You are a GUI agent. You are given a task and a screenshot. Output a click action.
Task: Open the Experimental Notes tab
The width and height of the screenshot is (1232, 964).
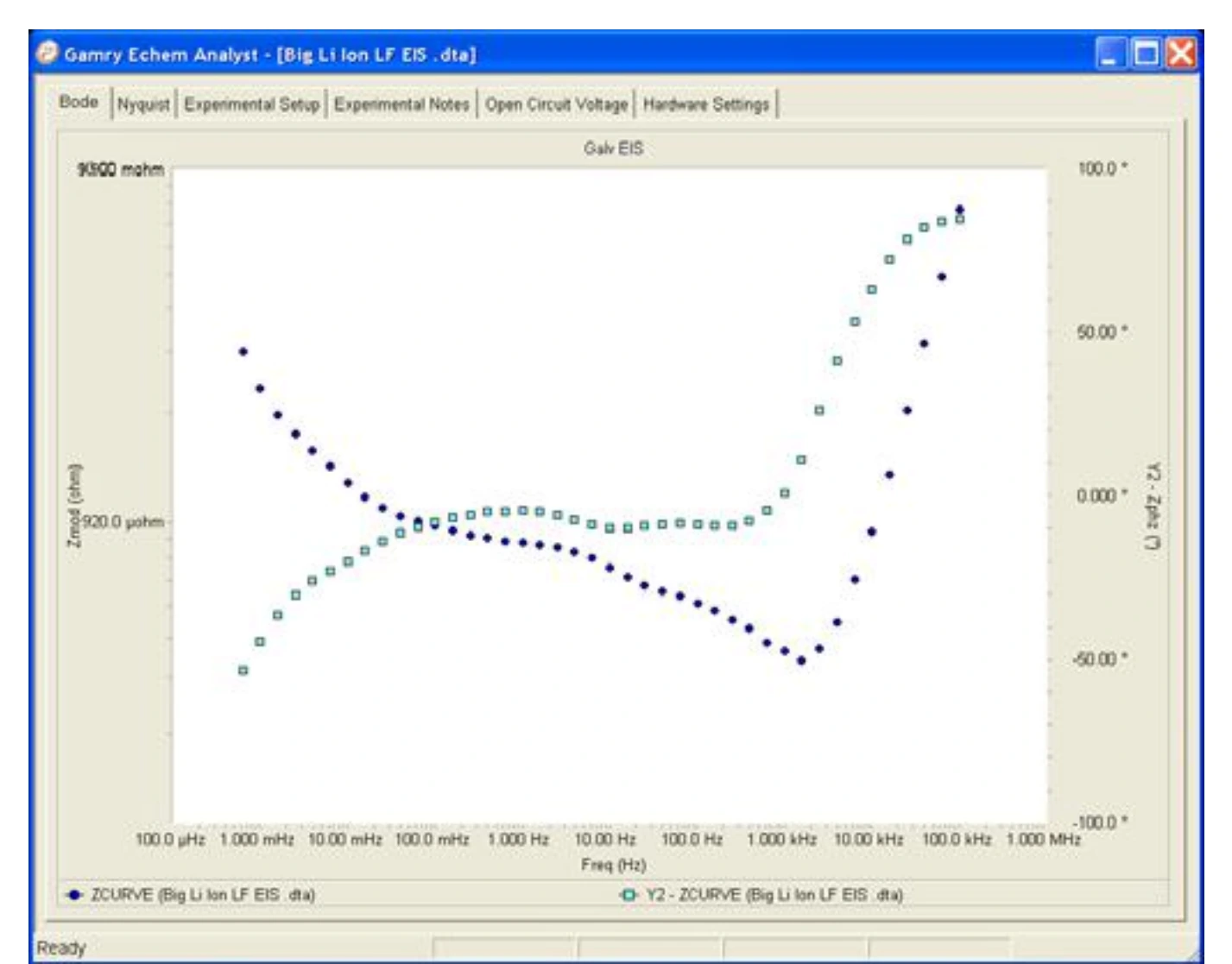[401, 104]
